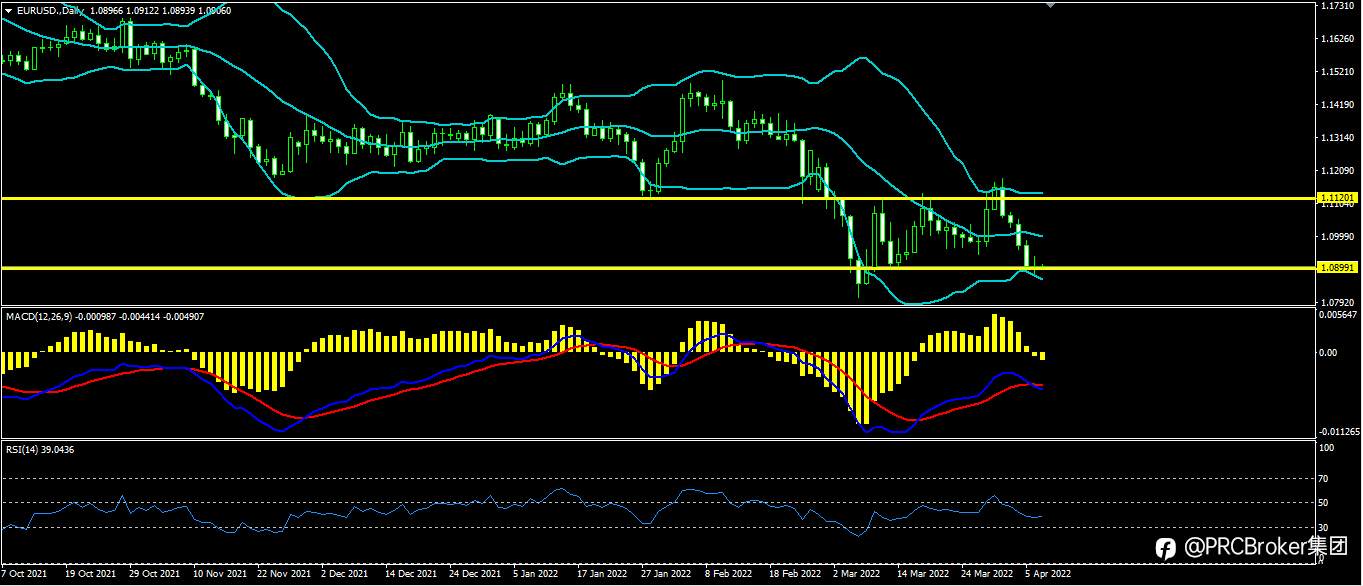Select the yellow 1.11201 price label
This screenshot has width=1363, height=586.
tap(1337, 199)
